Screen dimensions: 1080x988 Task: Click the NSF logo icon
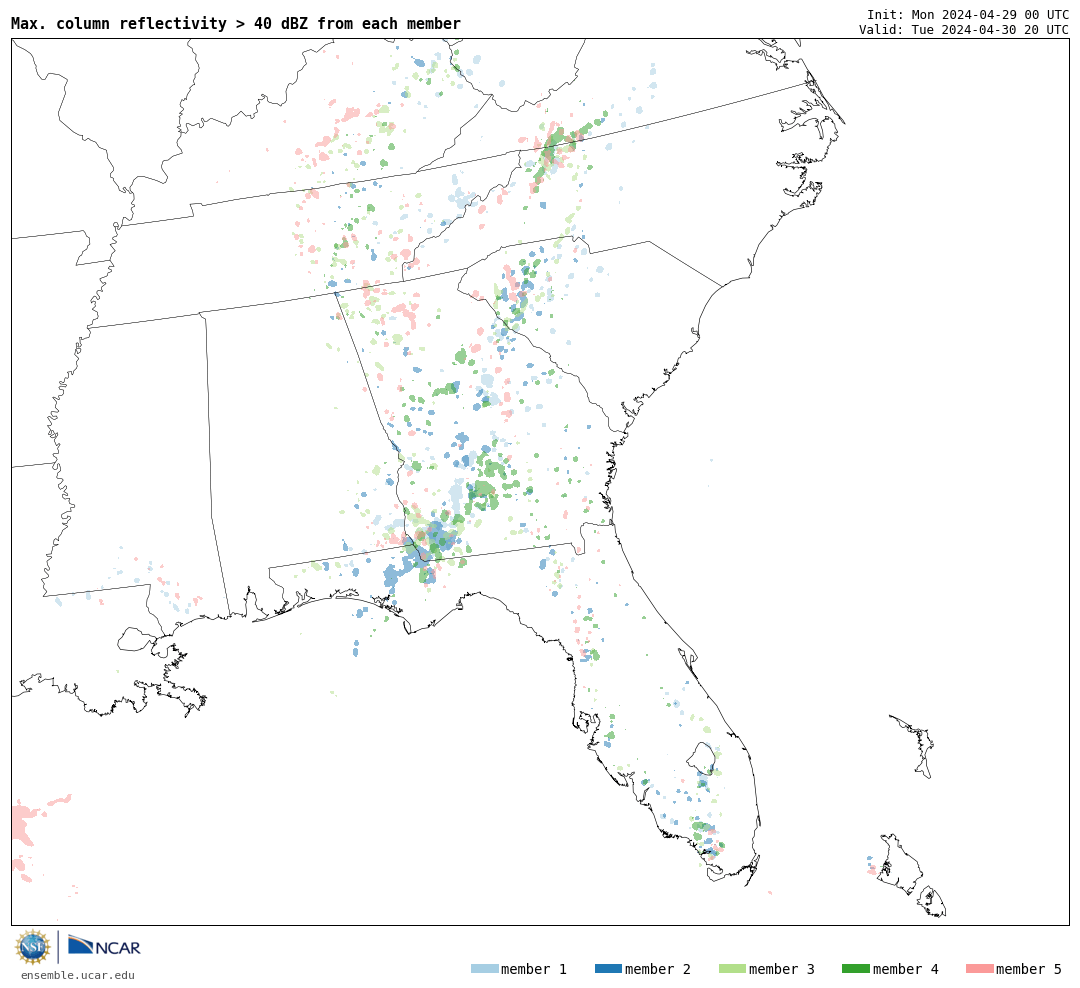[33, 947]
